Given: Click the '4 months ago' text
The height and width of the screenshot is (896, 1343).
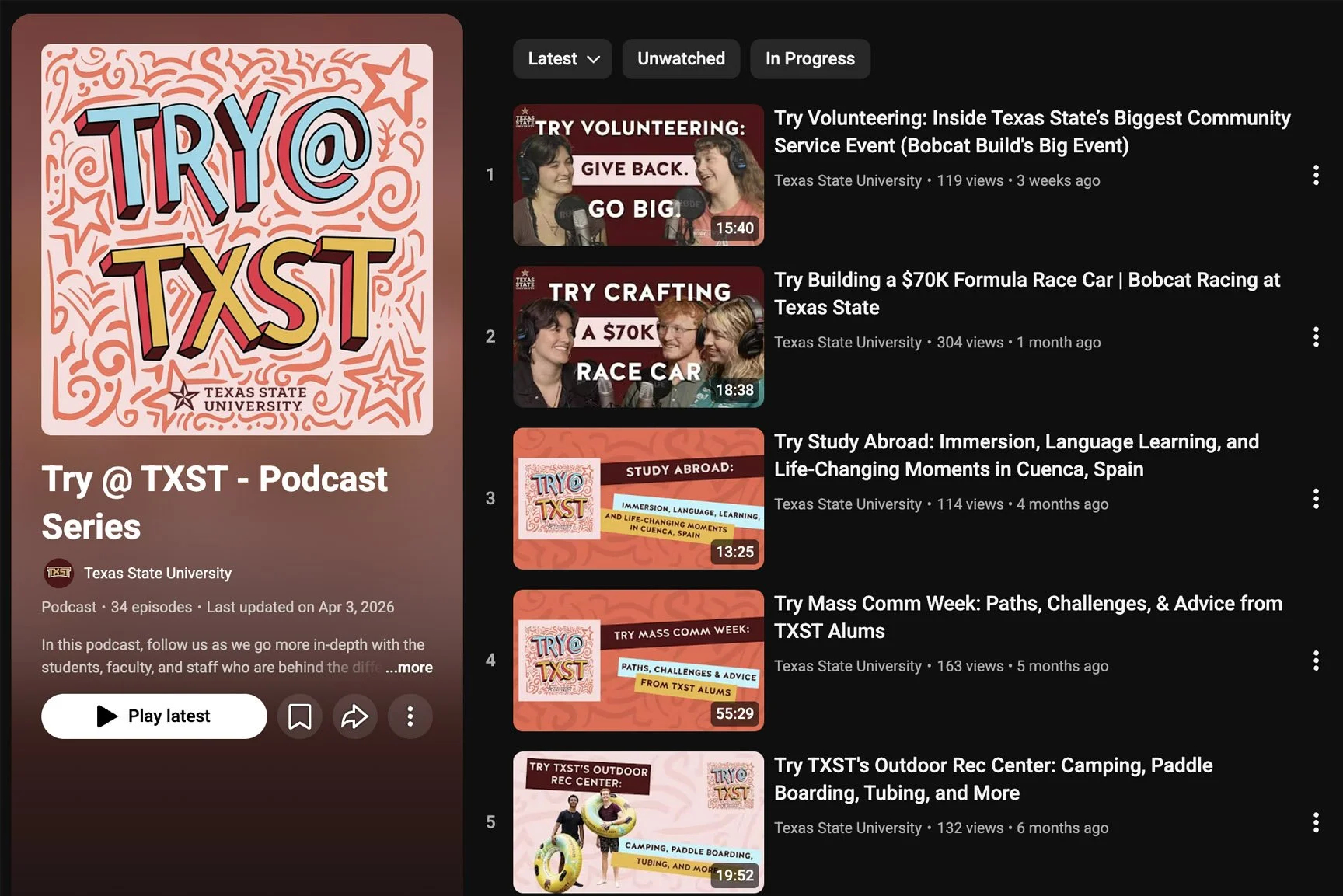Looking at the screenshot, I should (1062, 504).
